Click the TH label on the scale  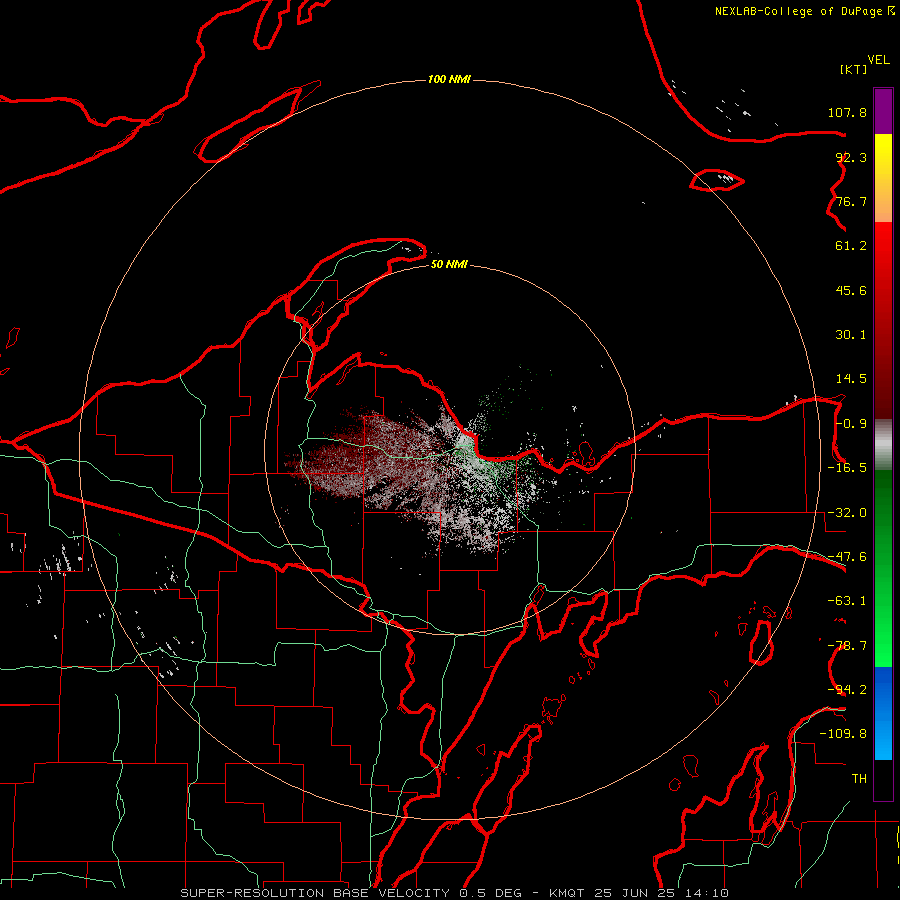[x=859, y=779]
